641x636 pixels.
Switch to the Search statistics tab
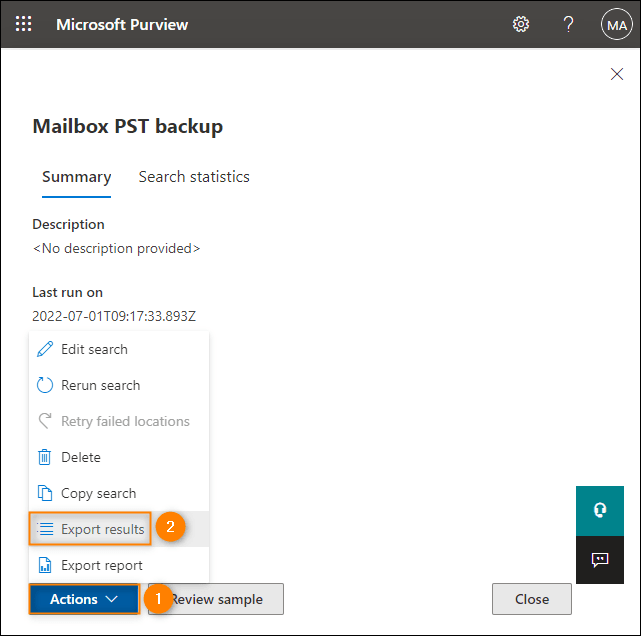[194, 177]
